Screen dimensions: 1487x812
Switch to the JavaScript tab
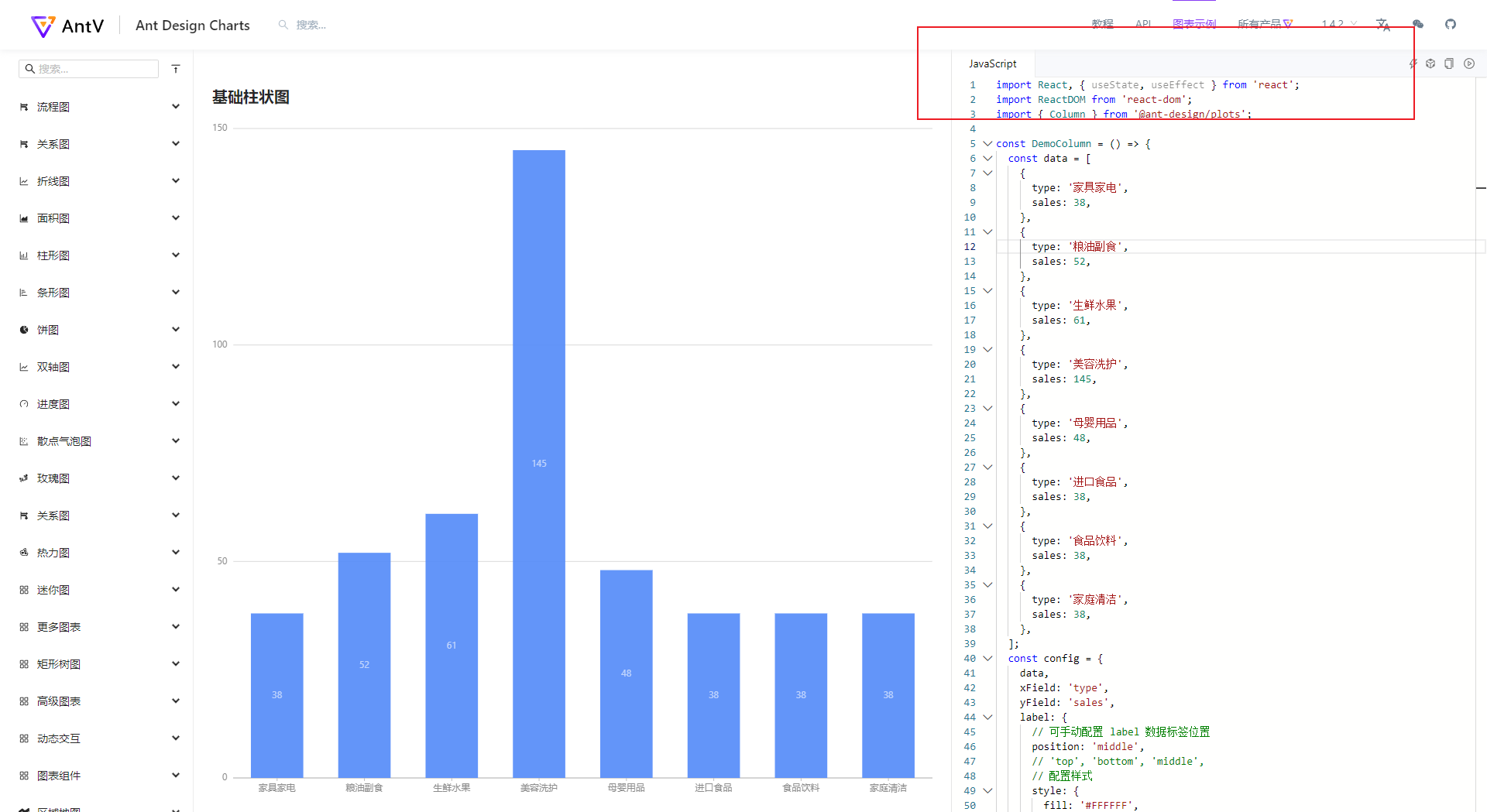[x=992, y=63]
